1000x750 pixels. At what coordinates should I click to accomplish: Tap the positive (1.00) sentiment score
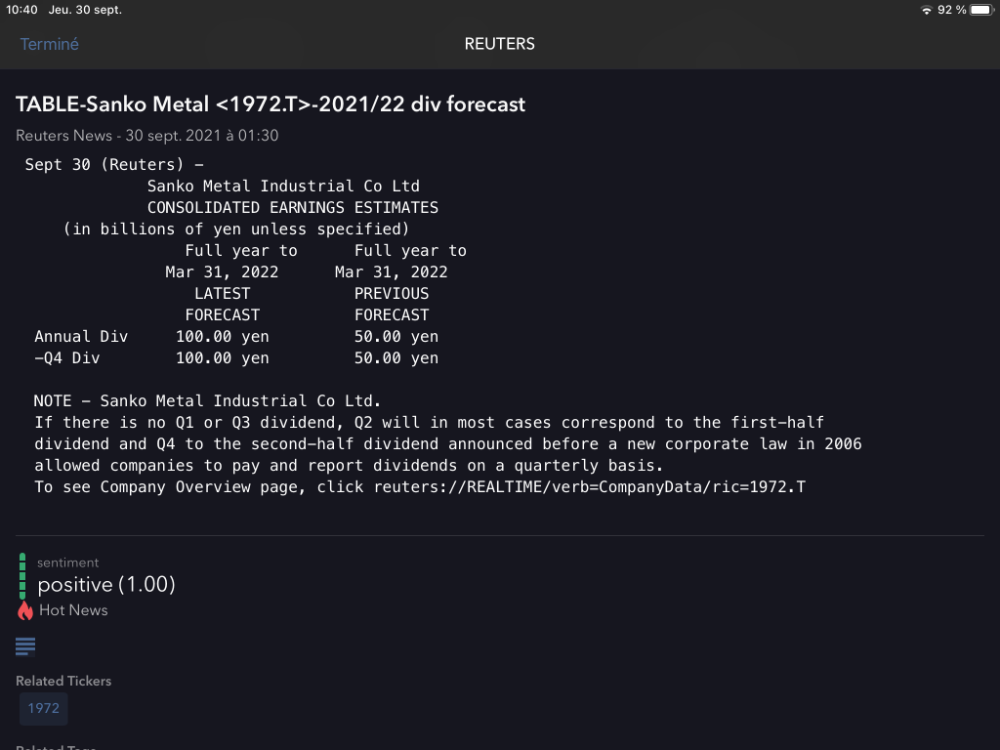(106, 585)
